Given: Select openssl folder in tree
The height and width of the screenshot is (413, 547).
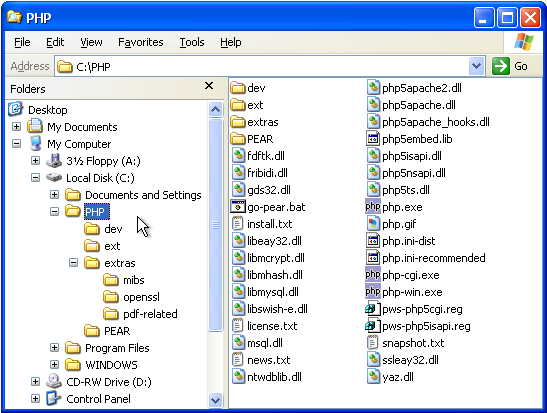Looking at the screenshot, I should [x=141, y=297].
